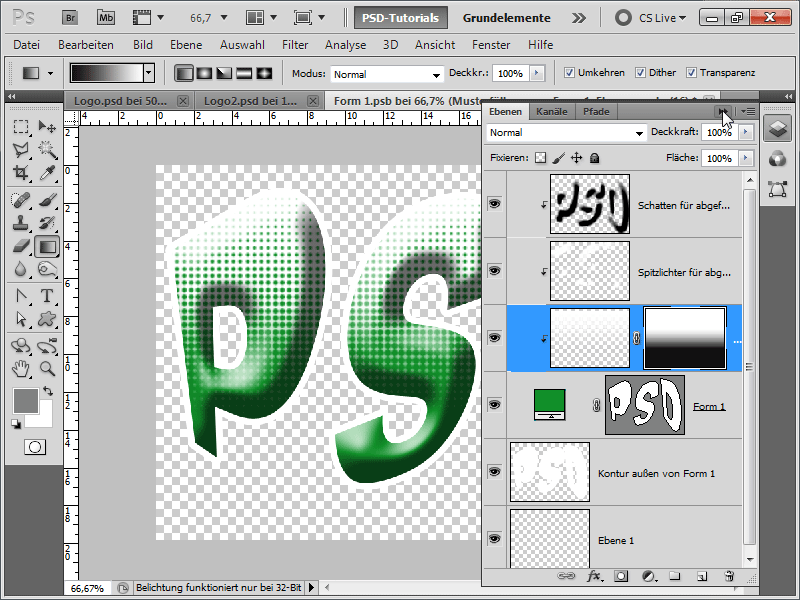Image resolution: width=800 pixels, height=600 pixels.
Task: Select the Polygonal Lasso tool
Action: point(20,149)
